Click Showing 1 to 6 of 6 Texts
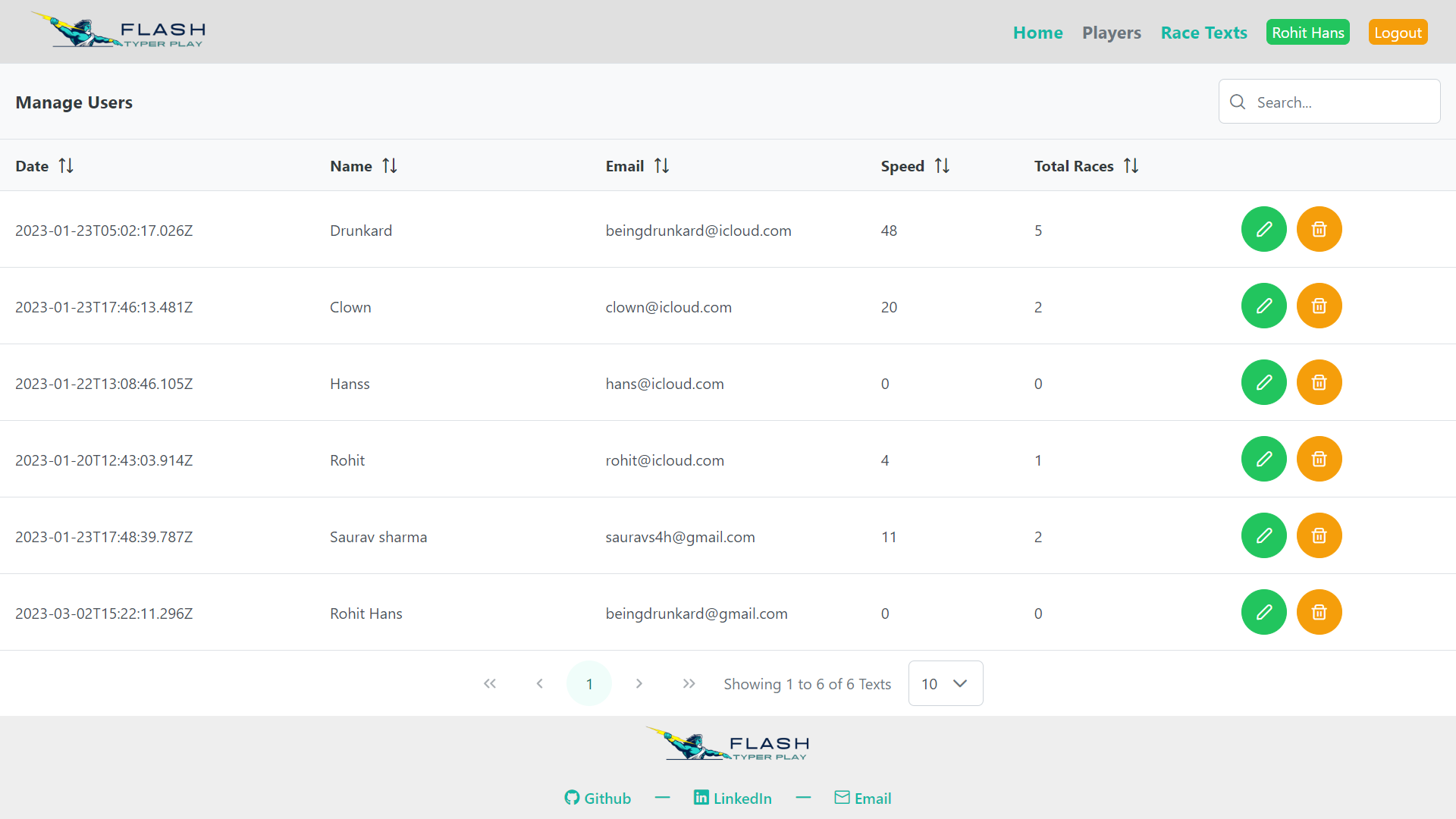Screen dimensions: 1456x819 808,684
